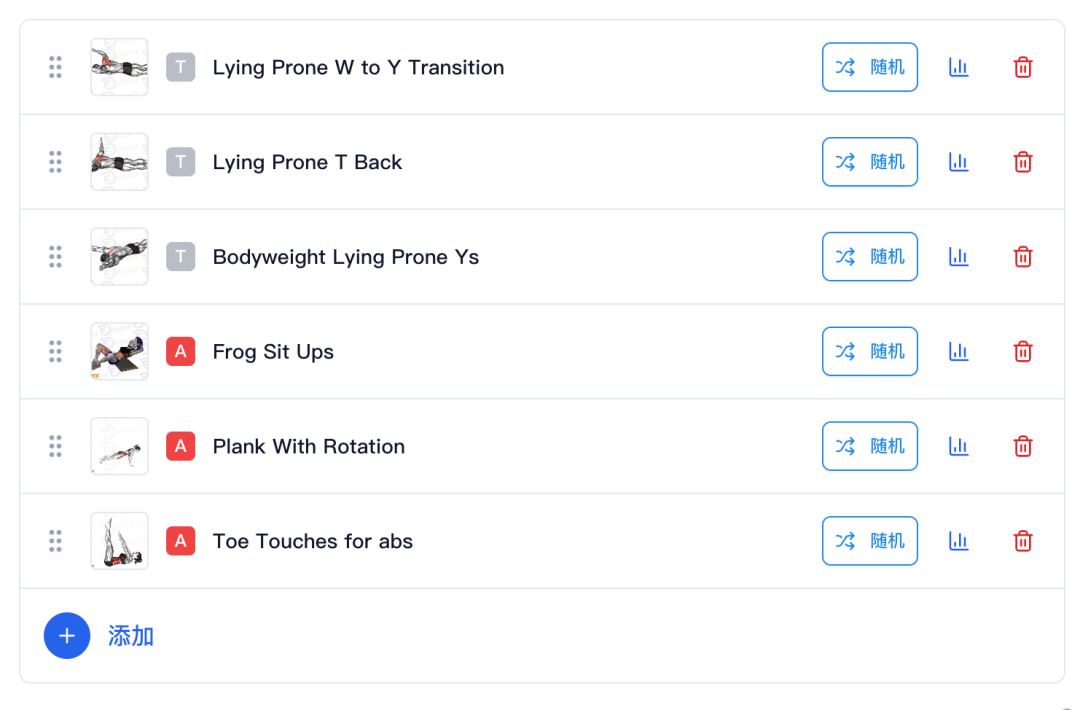Viewport: 1080px width, 710px height.
Task: Click the red A badge of Toe Touches
Action: [x=180, y=541]
